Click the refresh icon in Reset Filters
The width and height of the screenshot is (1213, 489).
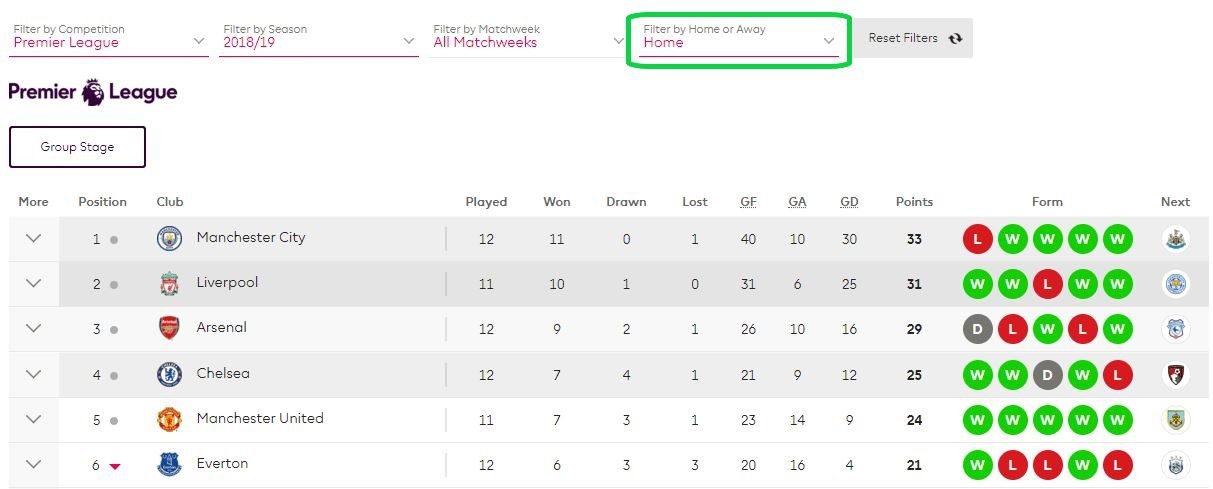pos(955,38)
